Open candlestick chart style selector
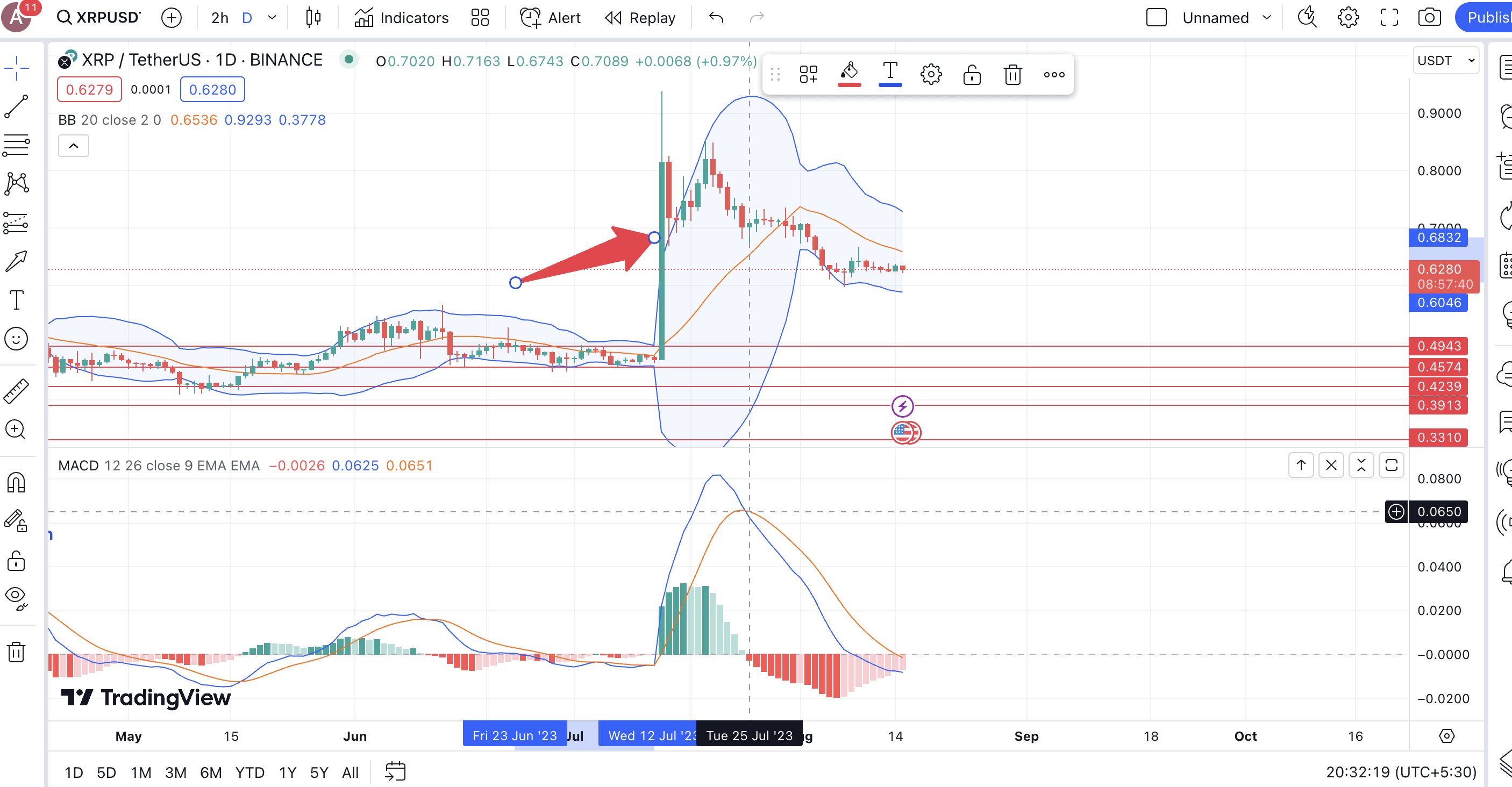This screenshot has width=1512, height=787. (x=313, y=18)
